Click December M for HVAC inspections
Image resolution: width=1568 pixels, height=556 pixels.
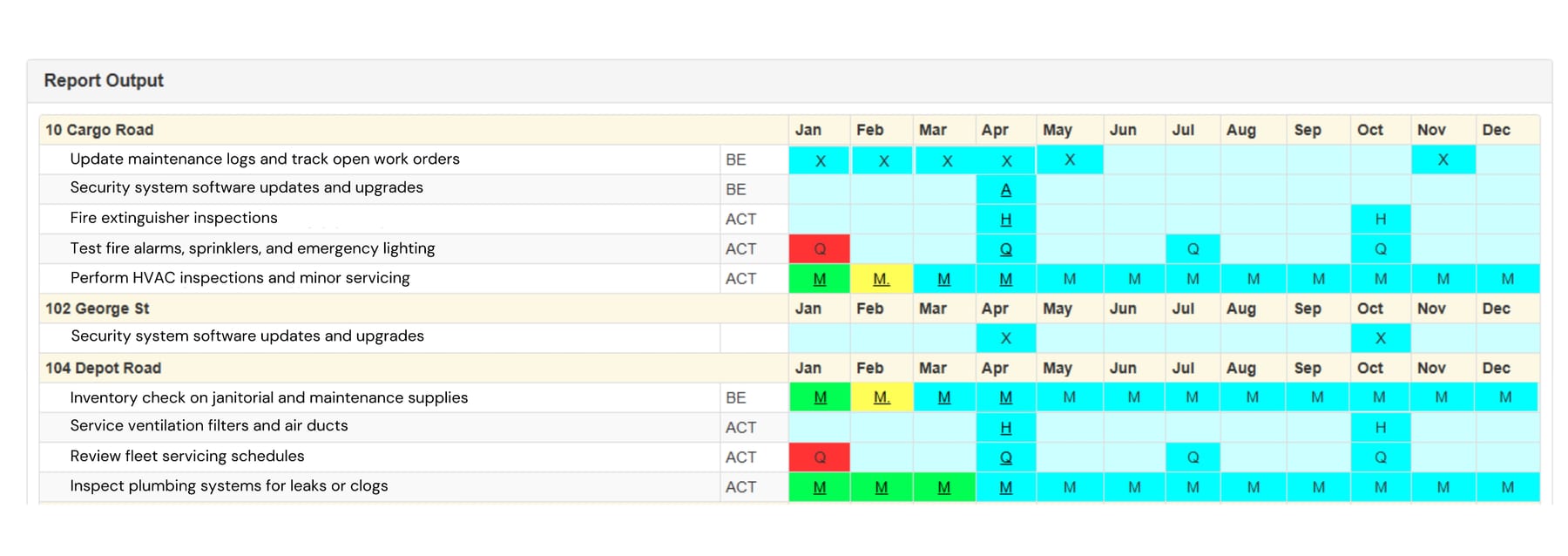(x=1508, y=279)
